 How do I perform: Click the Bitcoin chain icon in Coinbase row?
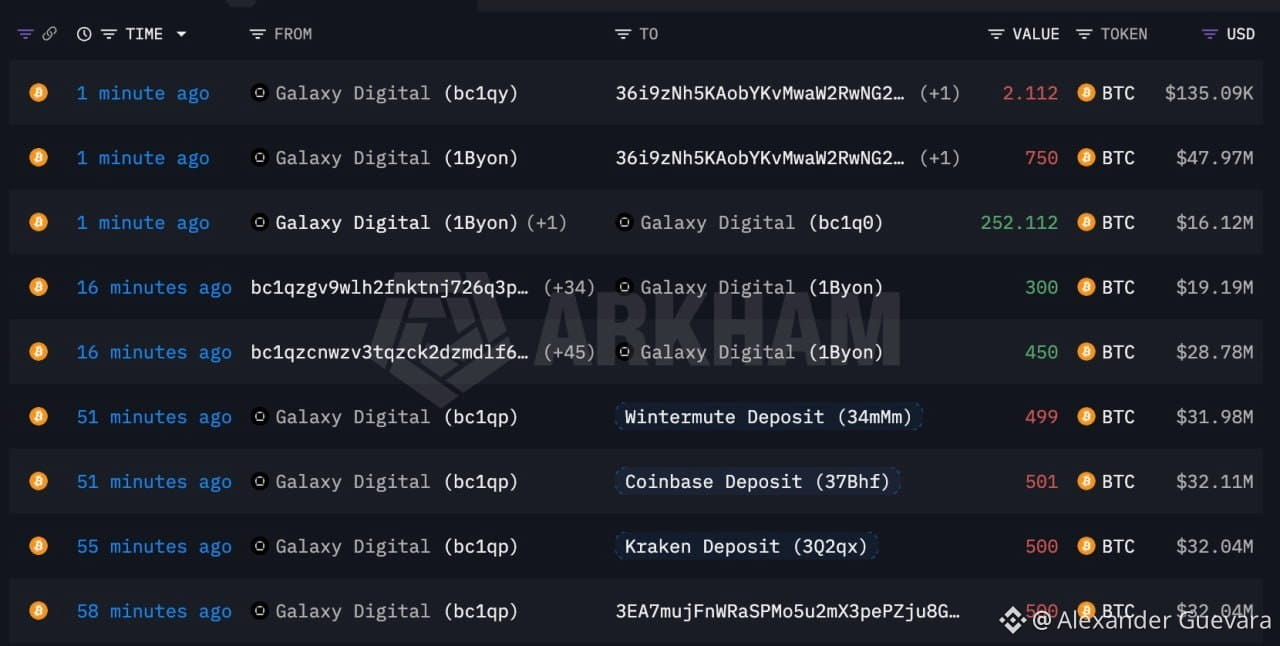coord(38,481)
